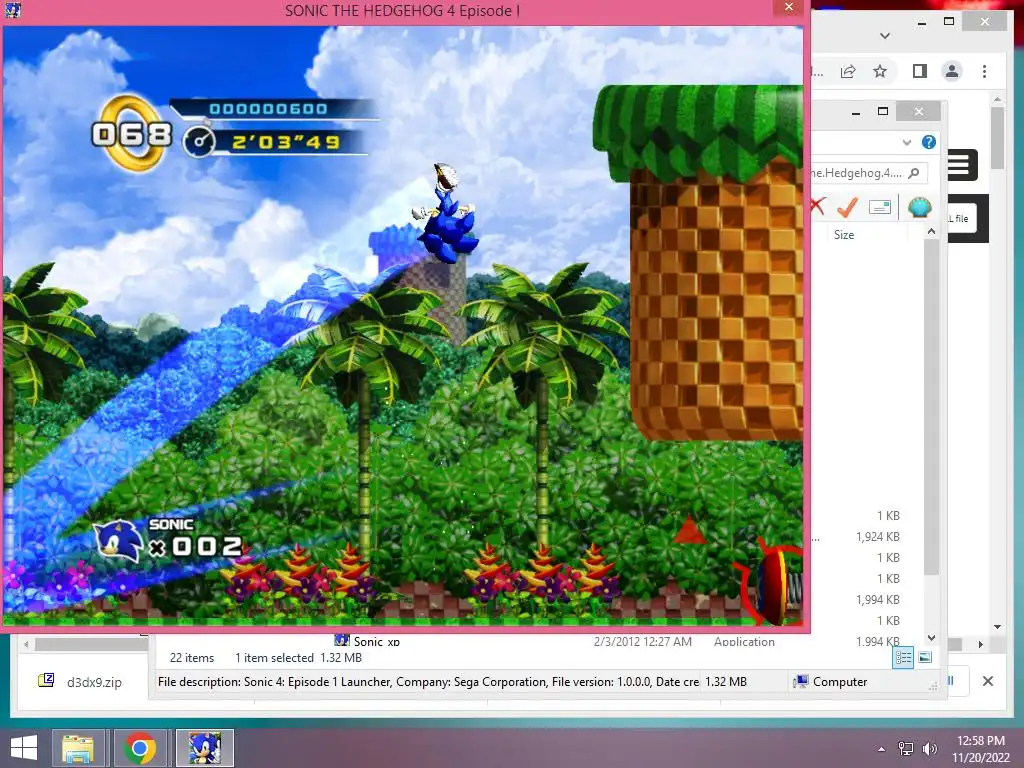Switch Explorer to large icons view
Image resolution: width=1024 pixels, height=768 pixels.
925,658
